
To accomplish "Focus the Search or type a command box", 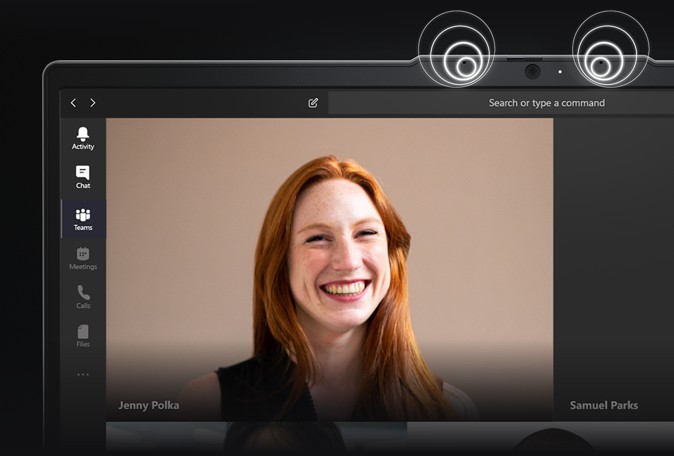I will 501,103.
